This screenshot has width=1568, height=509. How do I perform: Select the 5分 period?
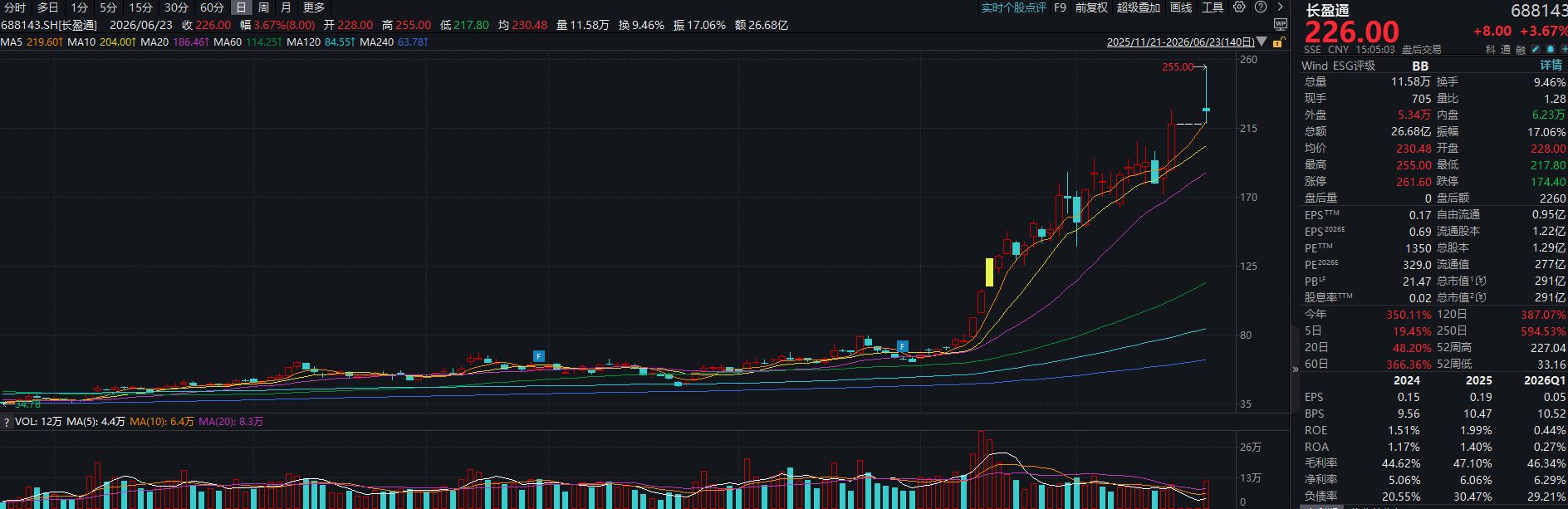109,7
